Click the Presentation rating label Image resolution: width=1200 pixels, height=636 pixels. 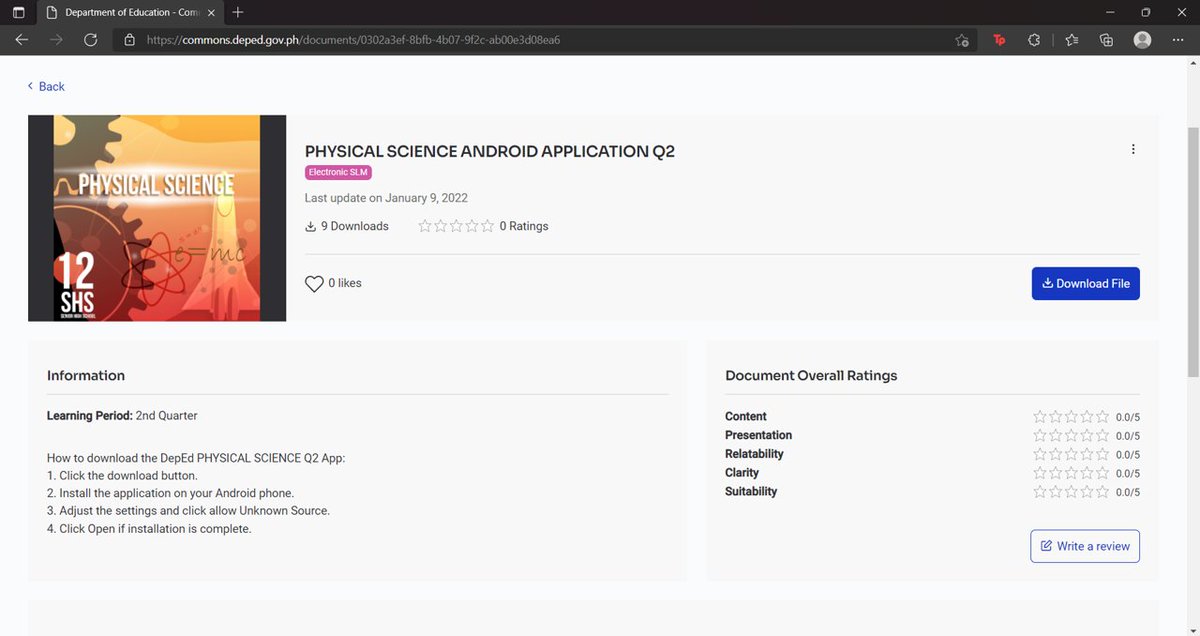pos(758,435)
